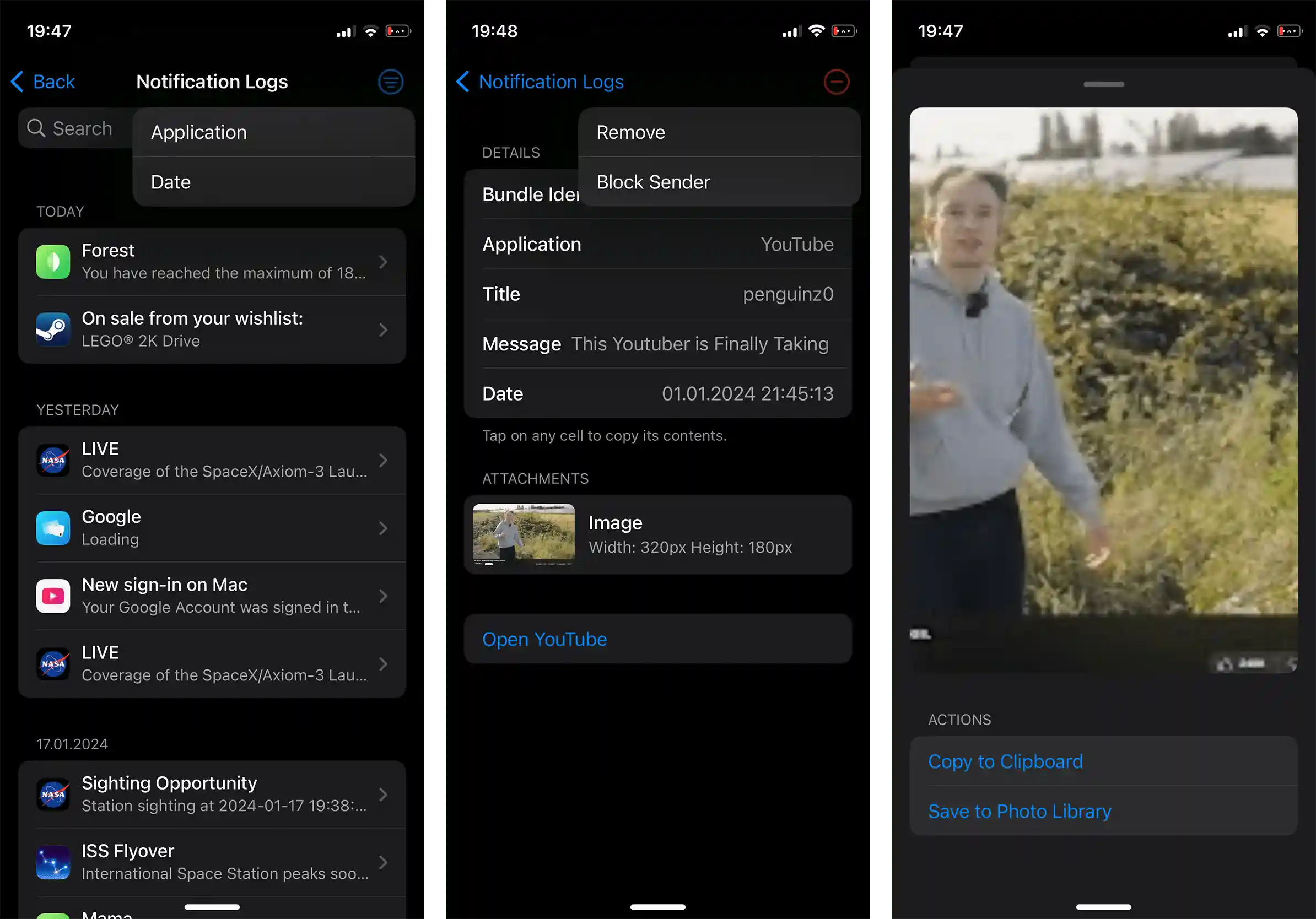Image resolution: width=1316 pixels, height=919 pixels.
Task: Expand the Steam wishlist sale notification
Action: pos(383,329)
